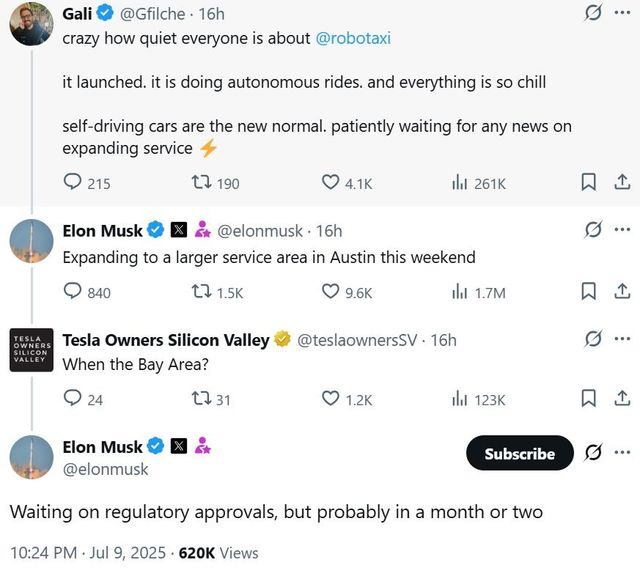The height and width of the screenshot is (570, 640).
Task: View analytics for Elon's 1.7M views tweet
Action: pyautogui.click(x=461, y=292)
